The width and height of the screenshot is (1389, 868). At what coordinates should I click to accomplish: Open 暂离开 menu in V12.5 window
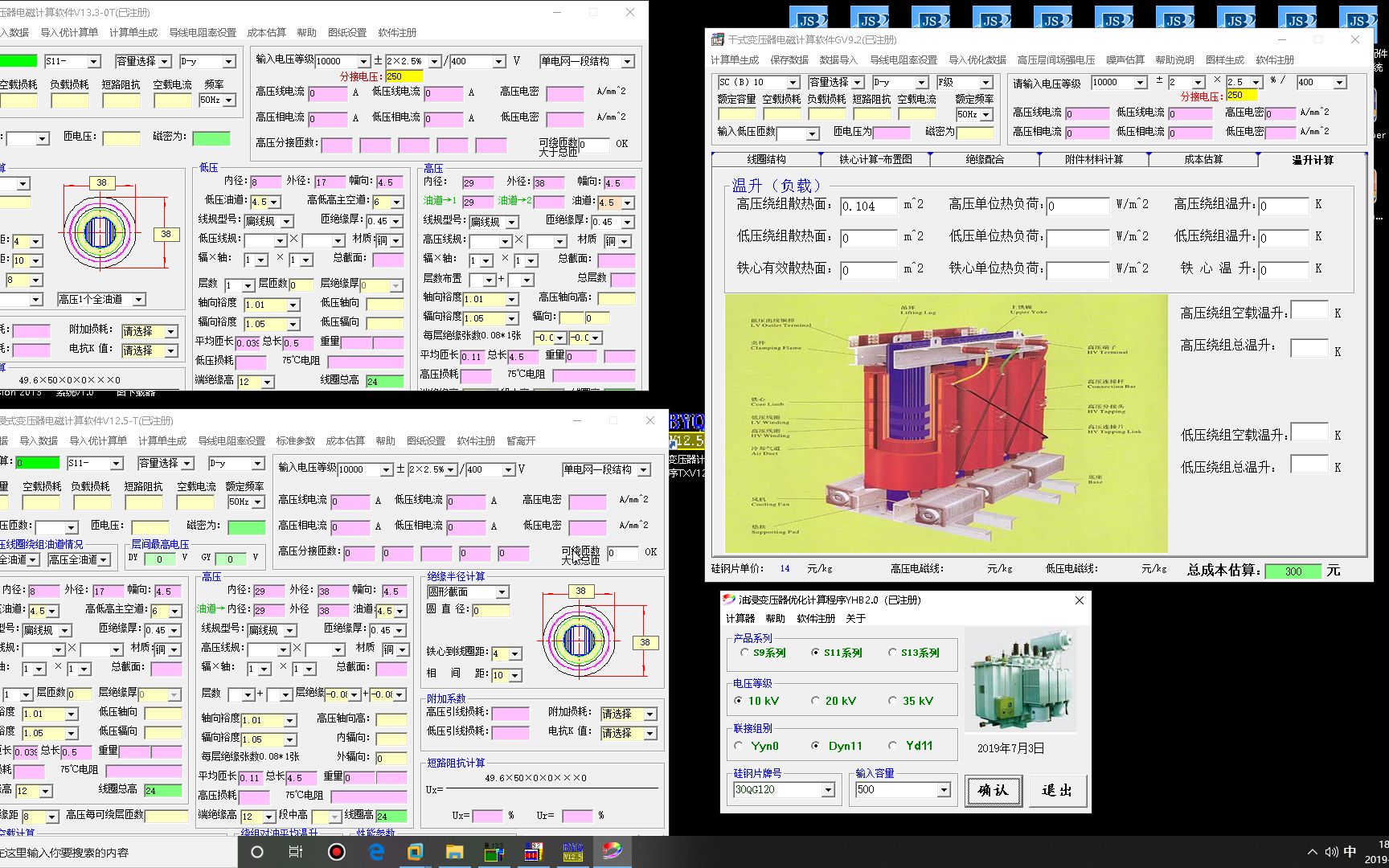click(x=520, y=440)
